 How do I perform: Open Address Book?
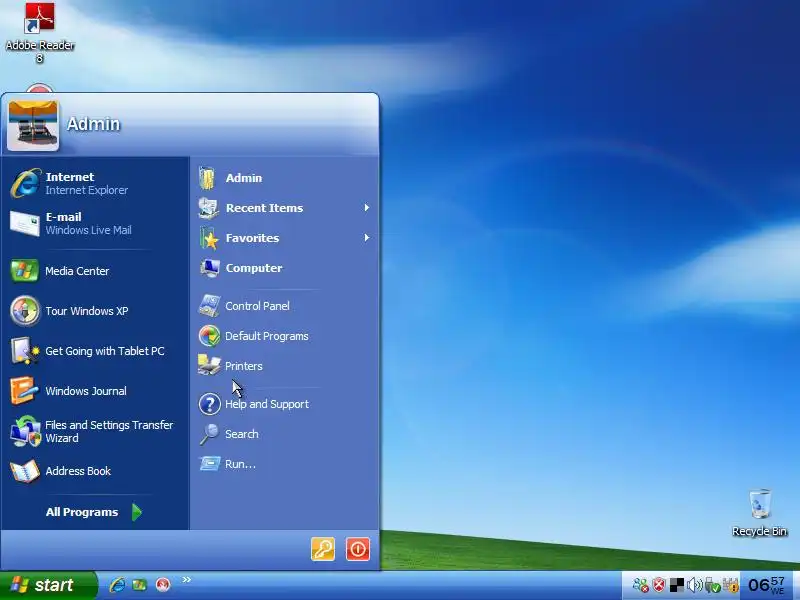tap(94, 471)
